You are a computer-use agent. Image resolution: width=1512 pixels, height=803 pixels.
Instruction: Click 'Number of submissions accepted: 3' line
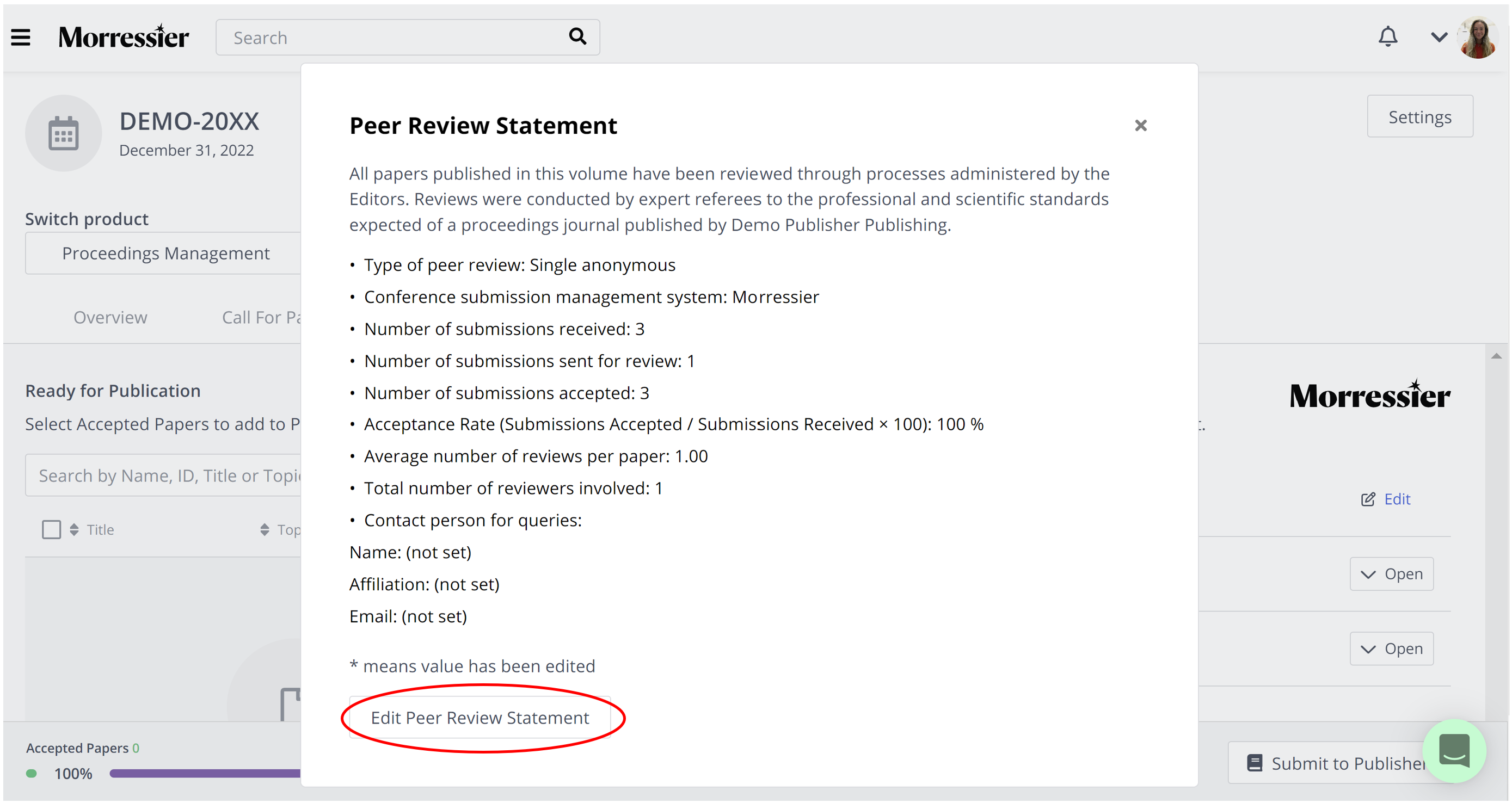coord(507,393)
